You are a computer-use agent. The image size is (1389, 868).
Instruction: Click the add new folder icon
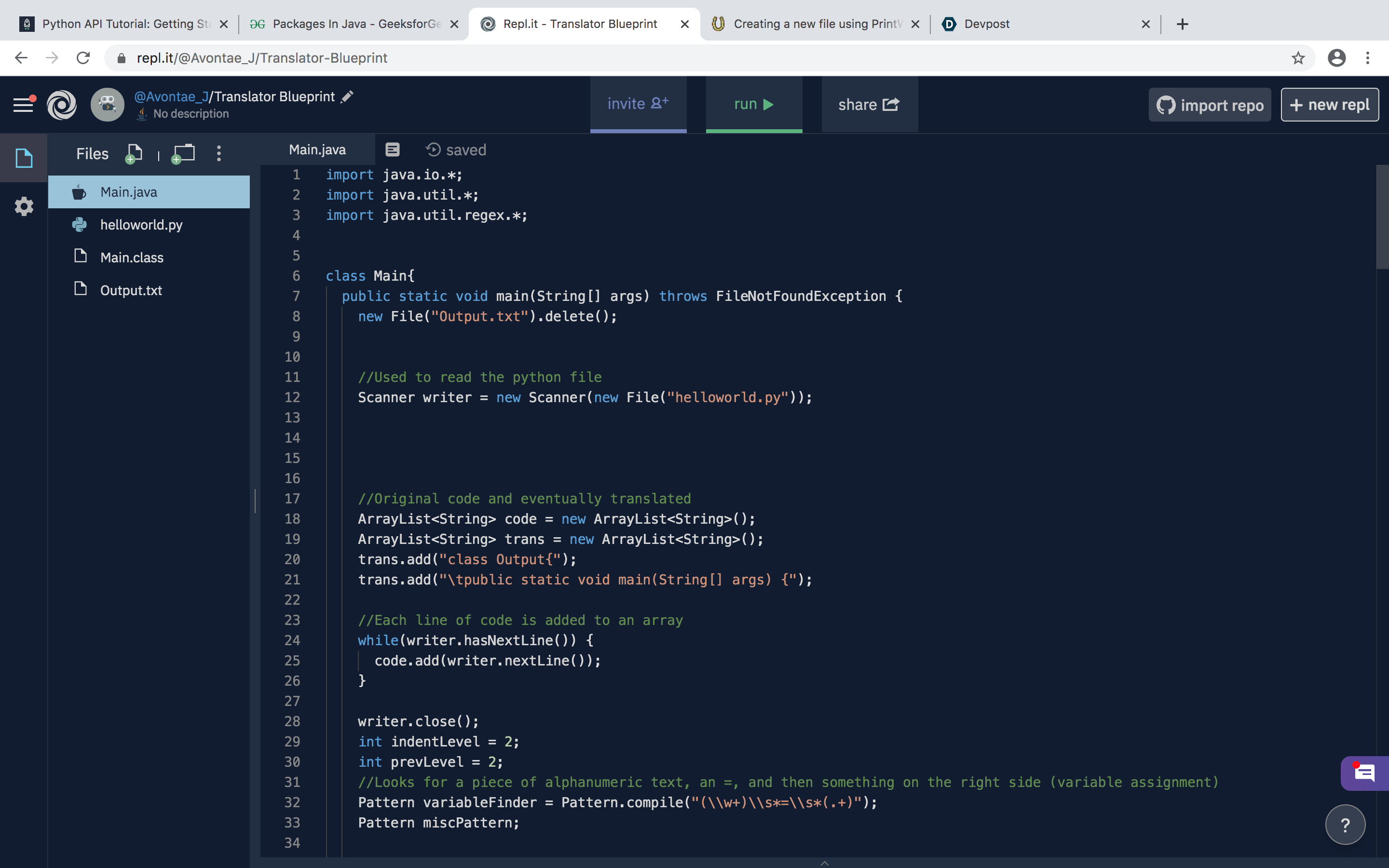click(184, 153)
